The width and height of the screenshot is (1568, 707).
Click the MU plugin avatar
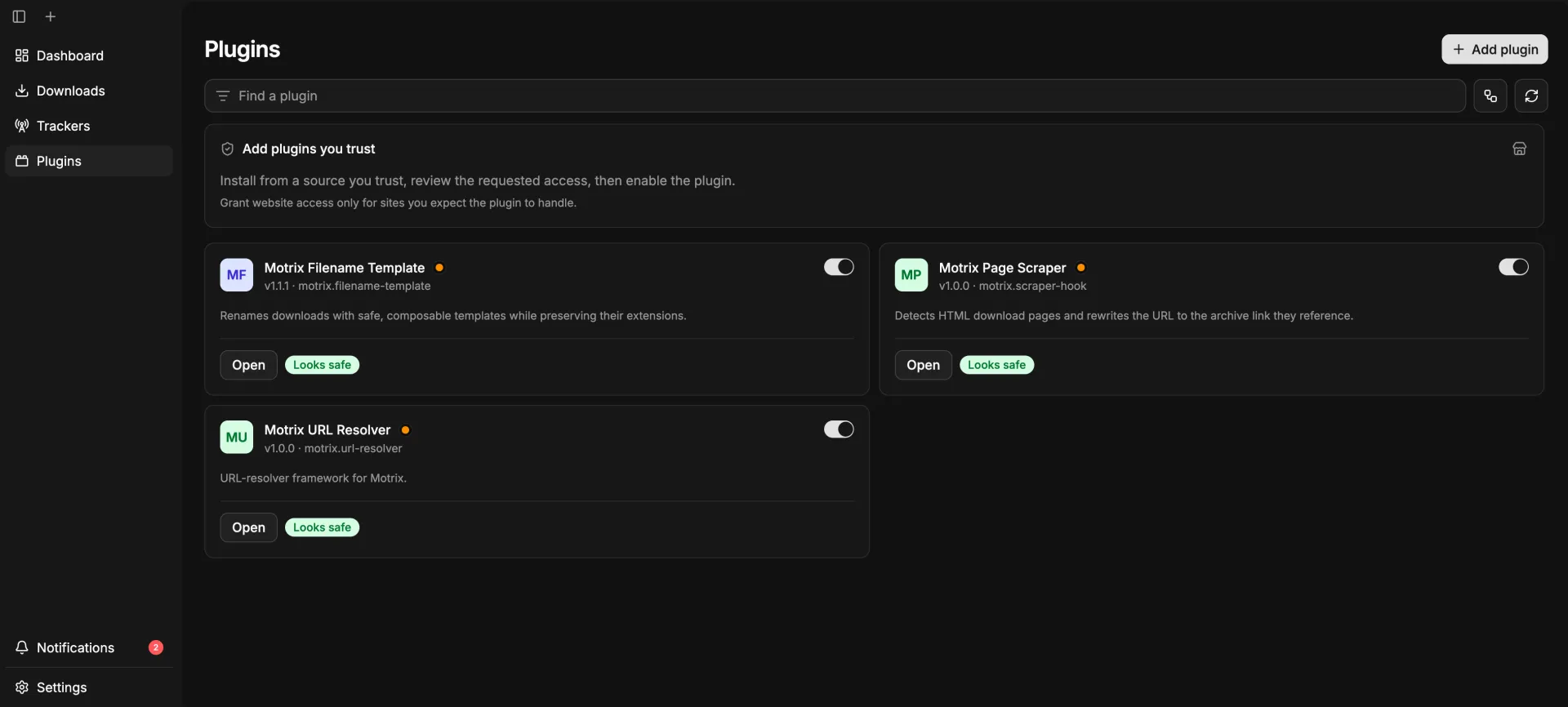point(237,438)
